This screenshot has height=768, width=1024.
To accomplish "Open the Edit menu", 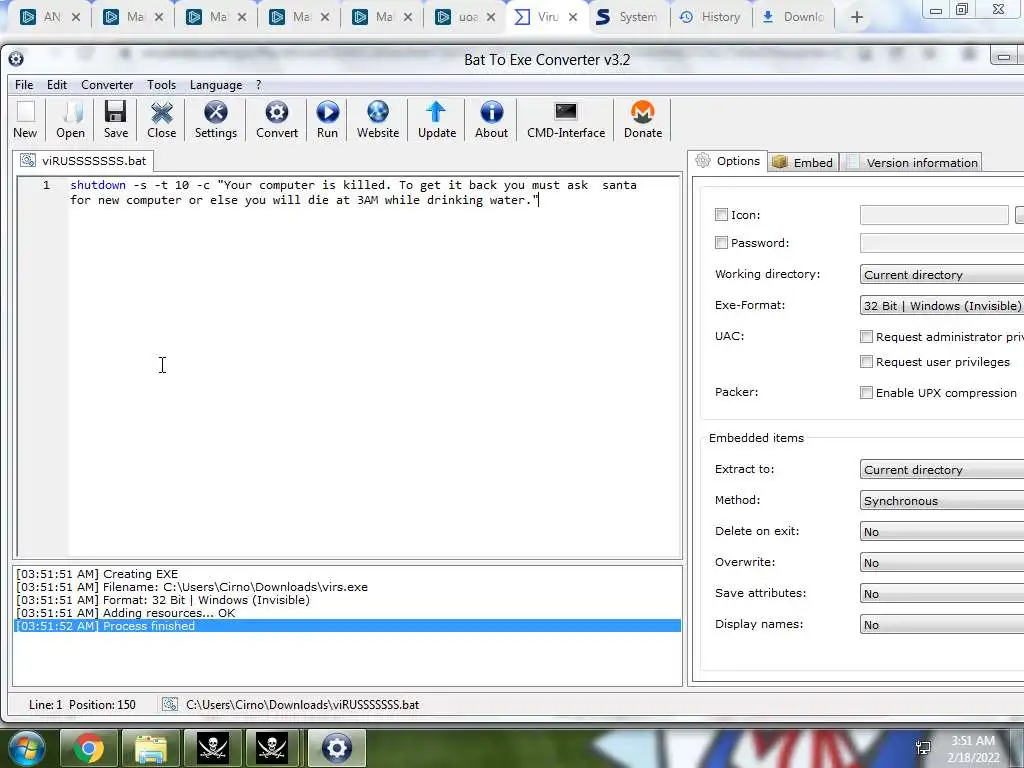I will 57,85.
